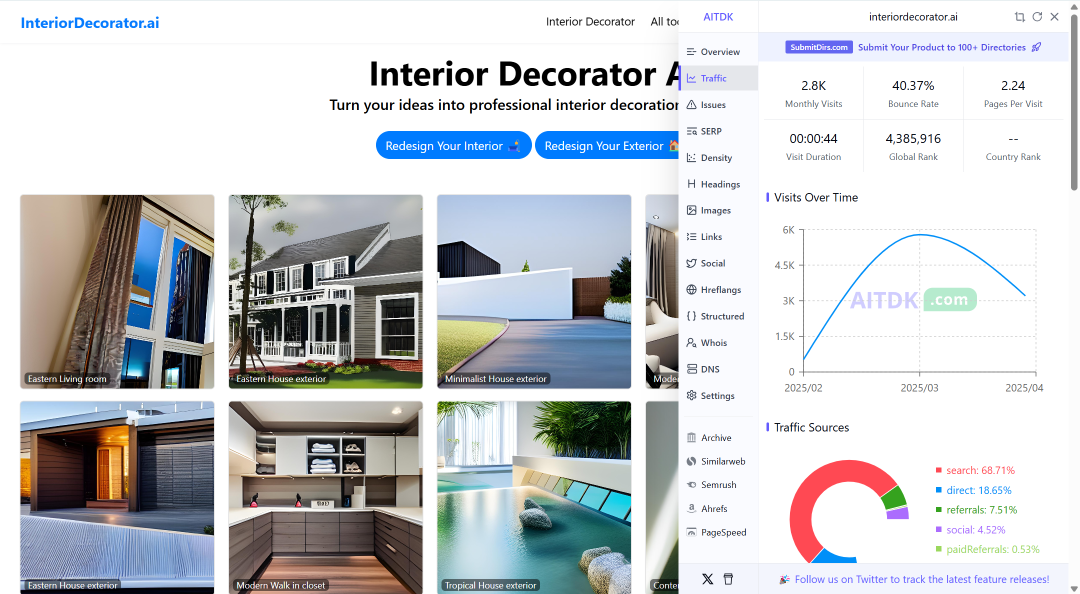Open the Minimalist House exterior thumbnail
Image resolution: width=1080 pixels, height=594 pixels.
[x=534, y=291]
